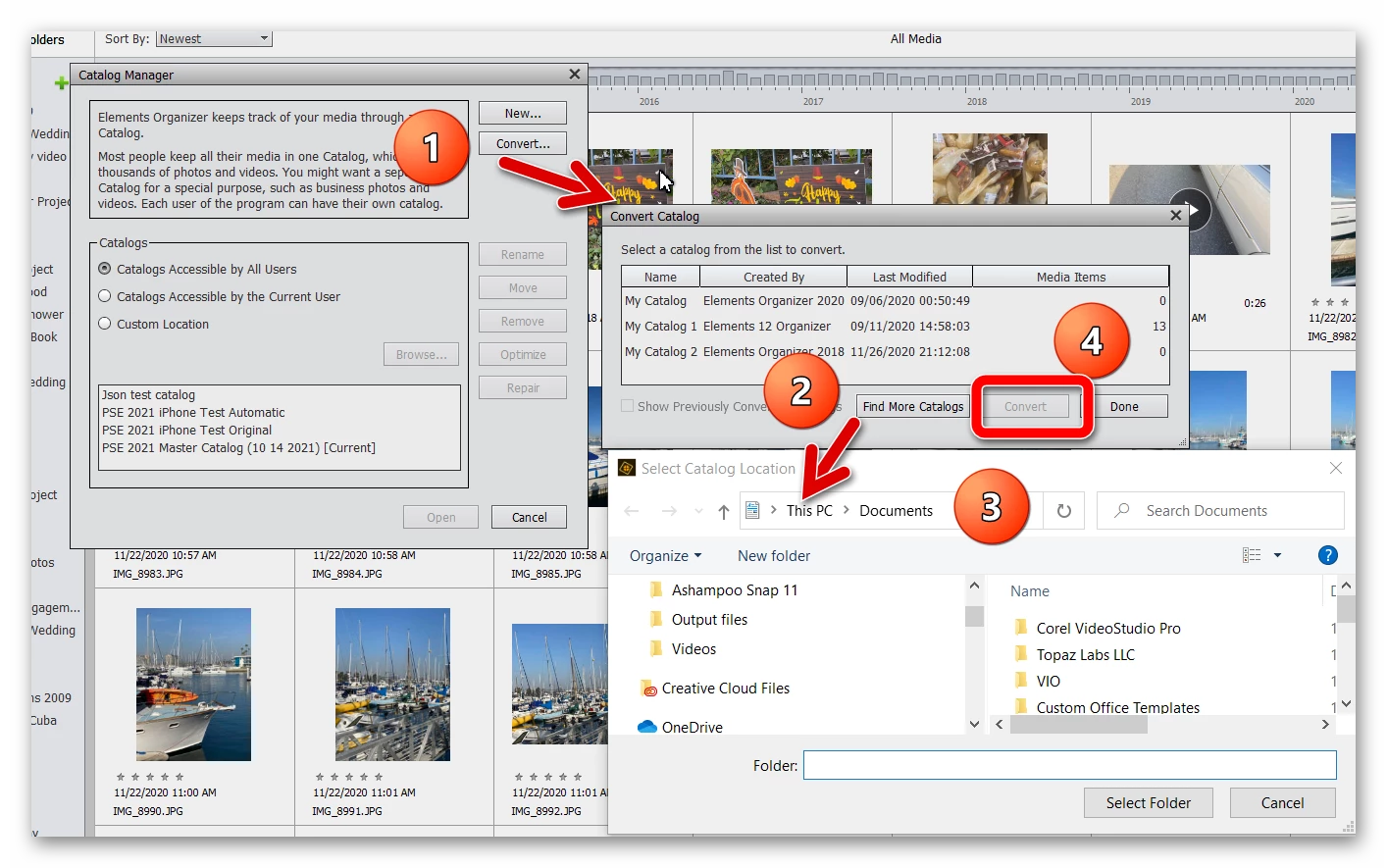Select OneDrive in navigation tree
This screenshot has width=1387, height=868.
[681, 727]
